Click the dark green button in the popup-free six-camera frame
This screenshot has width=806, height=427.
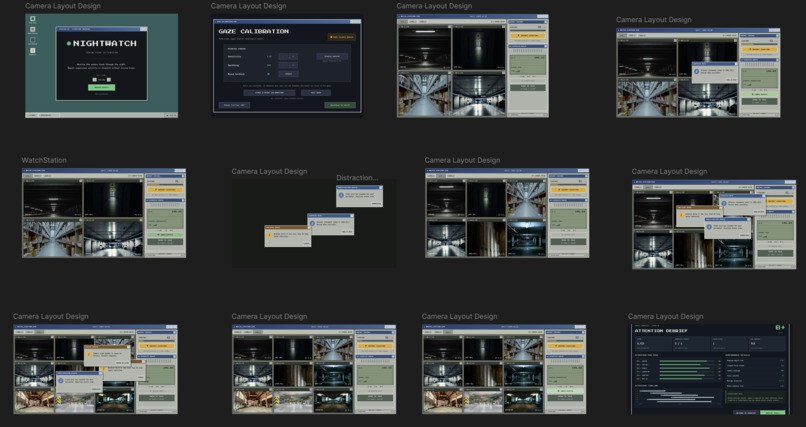(568, 241)
